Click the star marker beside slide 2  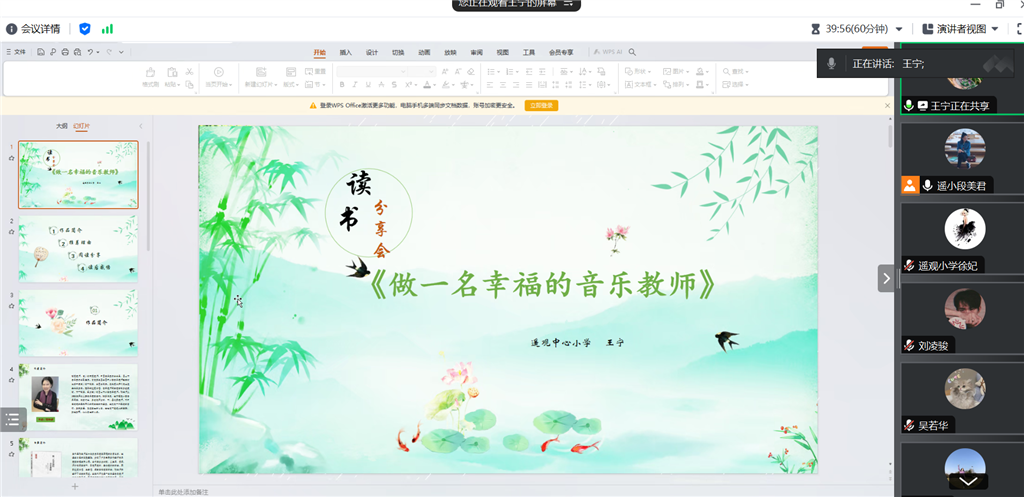coord(11,232)
